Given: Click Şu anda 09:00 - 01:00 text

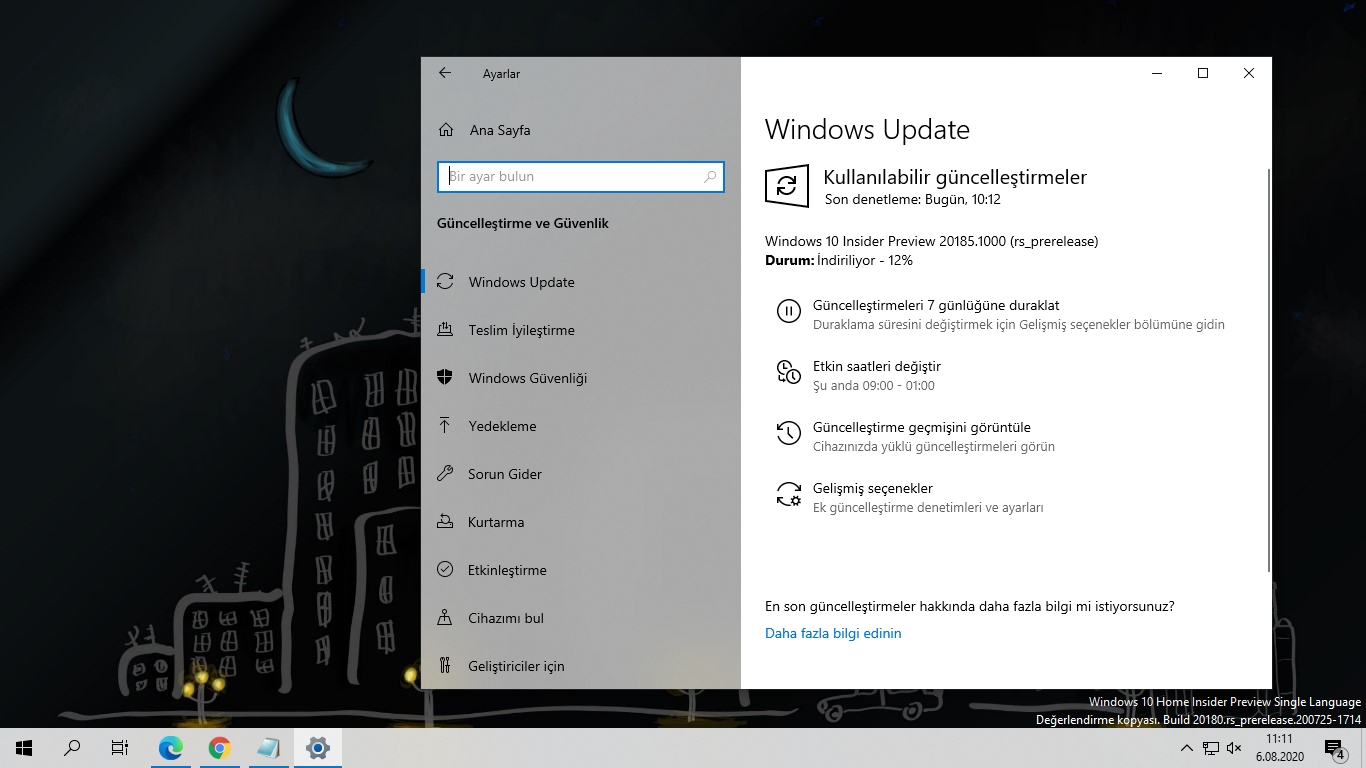Looking at the screenshot, I should 874,386.
